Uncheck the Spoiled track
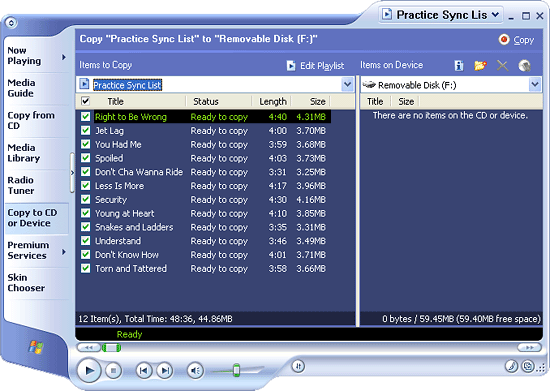The height and width of the screenshot is (391, 550). click(85, 158)
